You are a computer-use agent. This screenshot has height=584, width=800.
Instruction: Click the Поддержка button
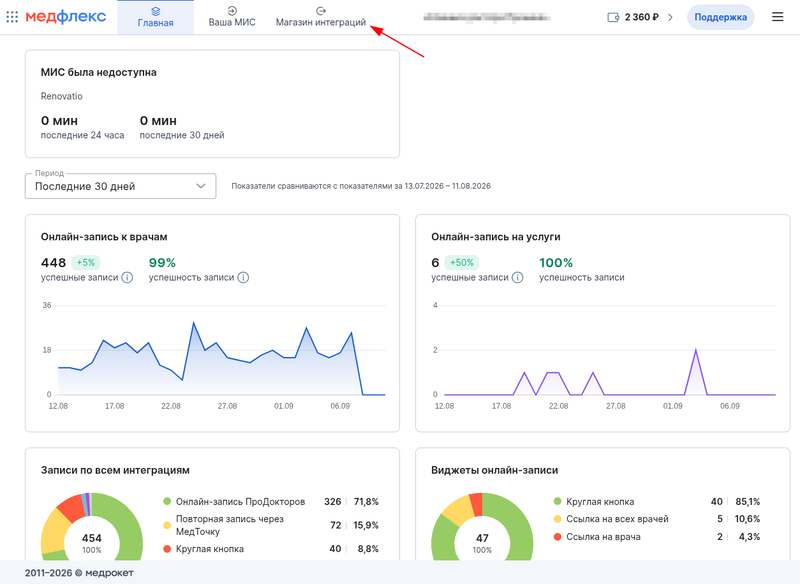pyautogui.click(x=720, y=17)
